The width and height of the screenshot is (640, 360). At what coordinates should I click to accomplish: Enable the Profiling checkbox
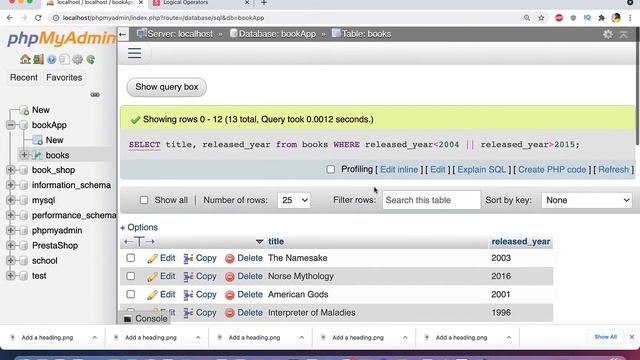pyautogui.click(x=331, y=169)
